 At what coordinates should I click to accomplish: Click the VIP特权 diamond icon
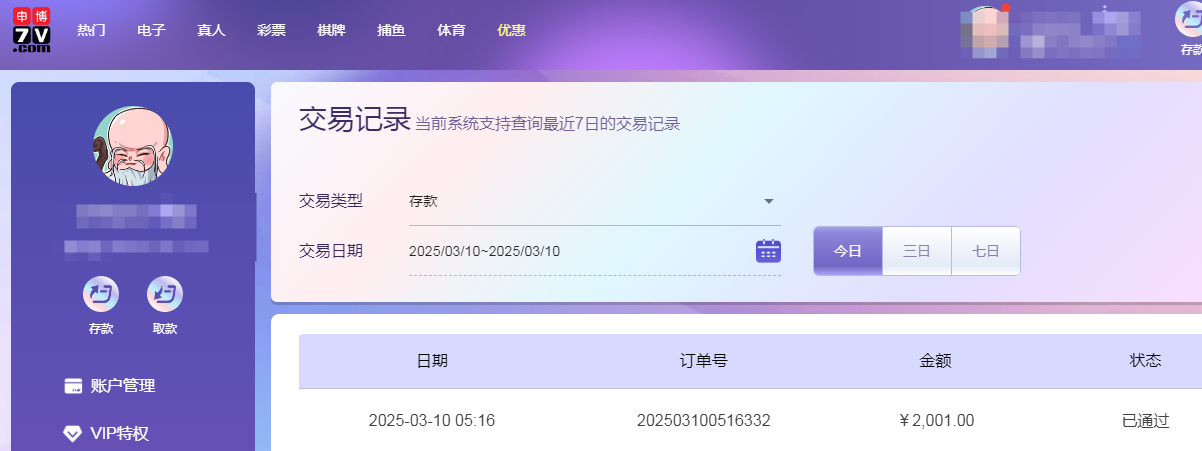pos(73,434)
